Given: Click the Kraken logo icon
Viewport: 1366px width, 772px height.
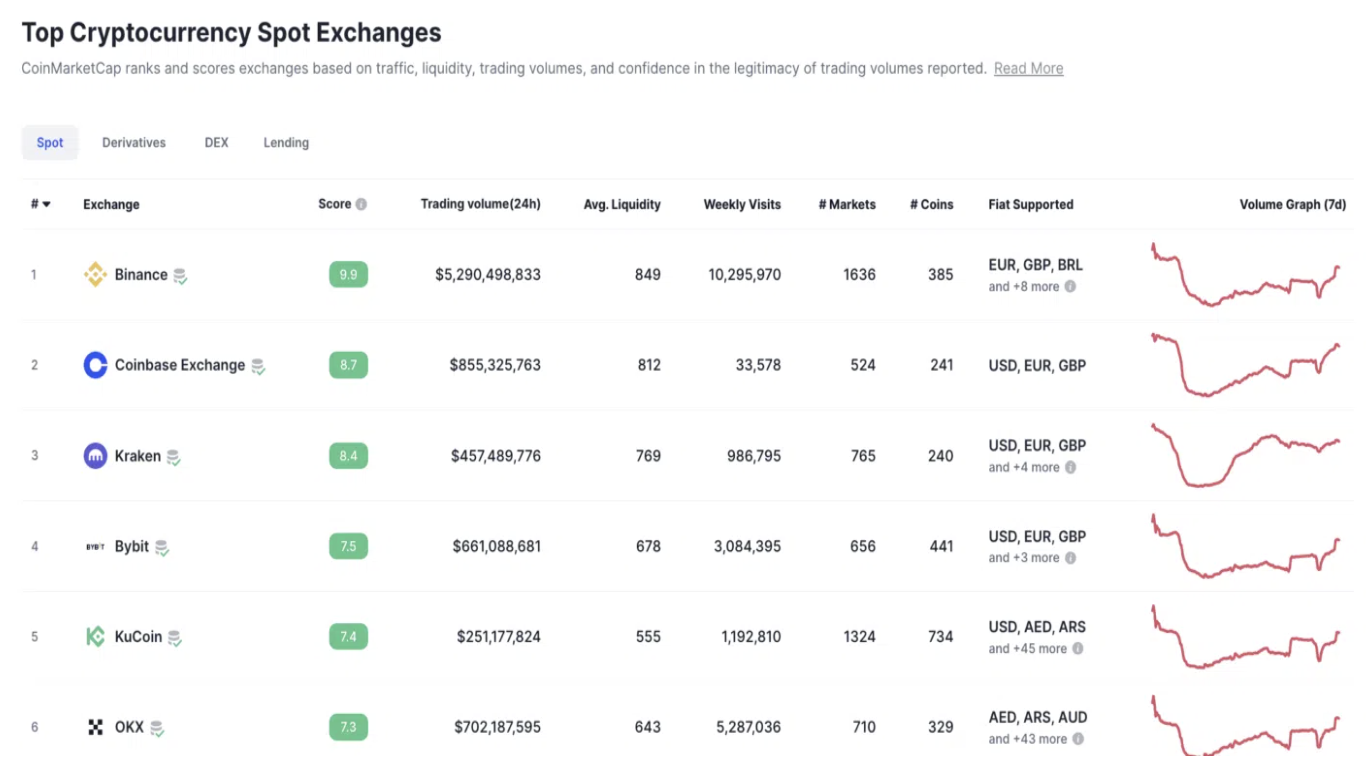Looking at the screenshot, I should 95,456.
